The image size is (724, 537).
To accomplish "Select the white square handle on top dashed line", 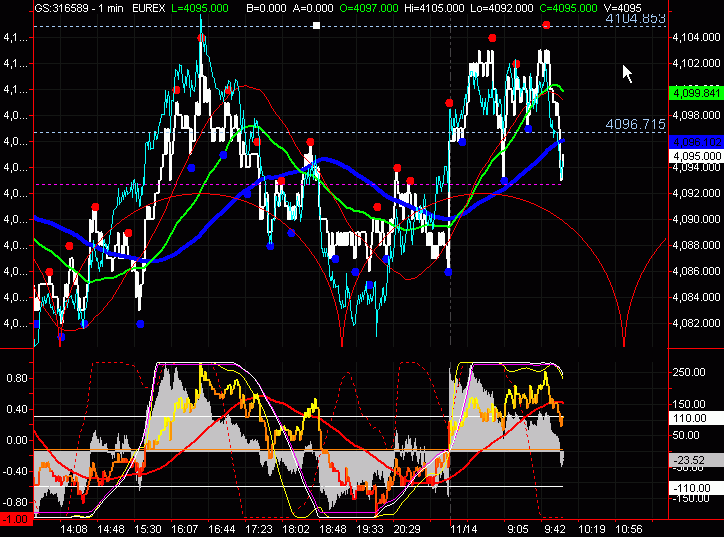I will click(316, 26).
